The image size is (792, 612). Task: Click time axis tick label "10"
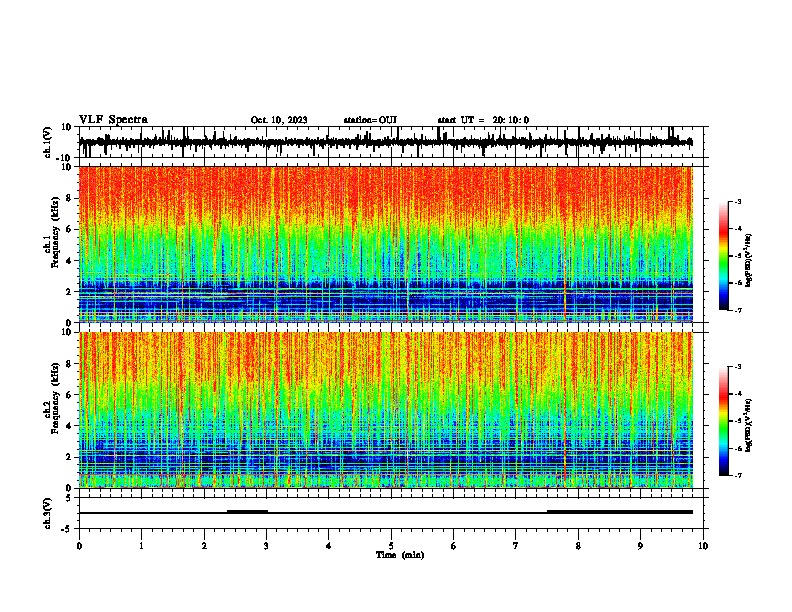tap(703, 546)
